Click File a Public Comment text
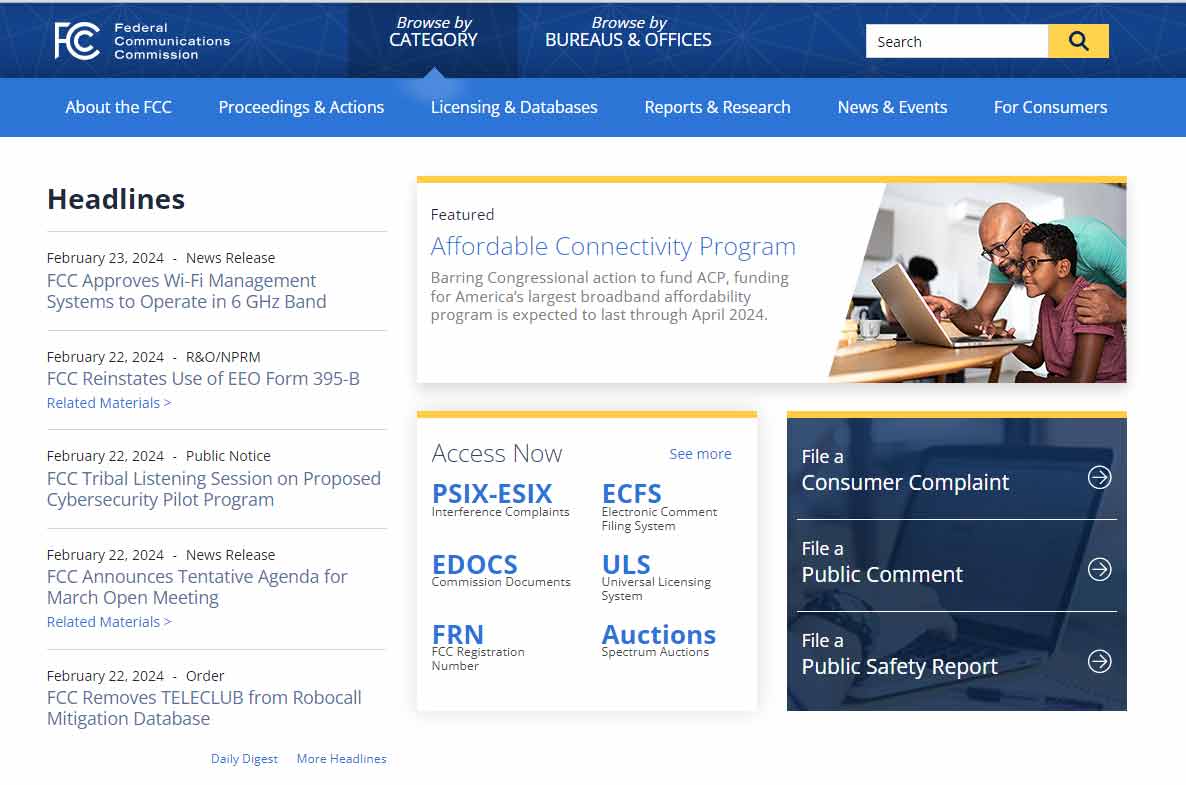 (x=882, y=563)
